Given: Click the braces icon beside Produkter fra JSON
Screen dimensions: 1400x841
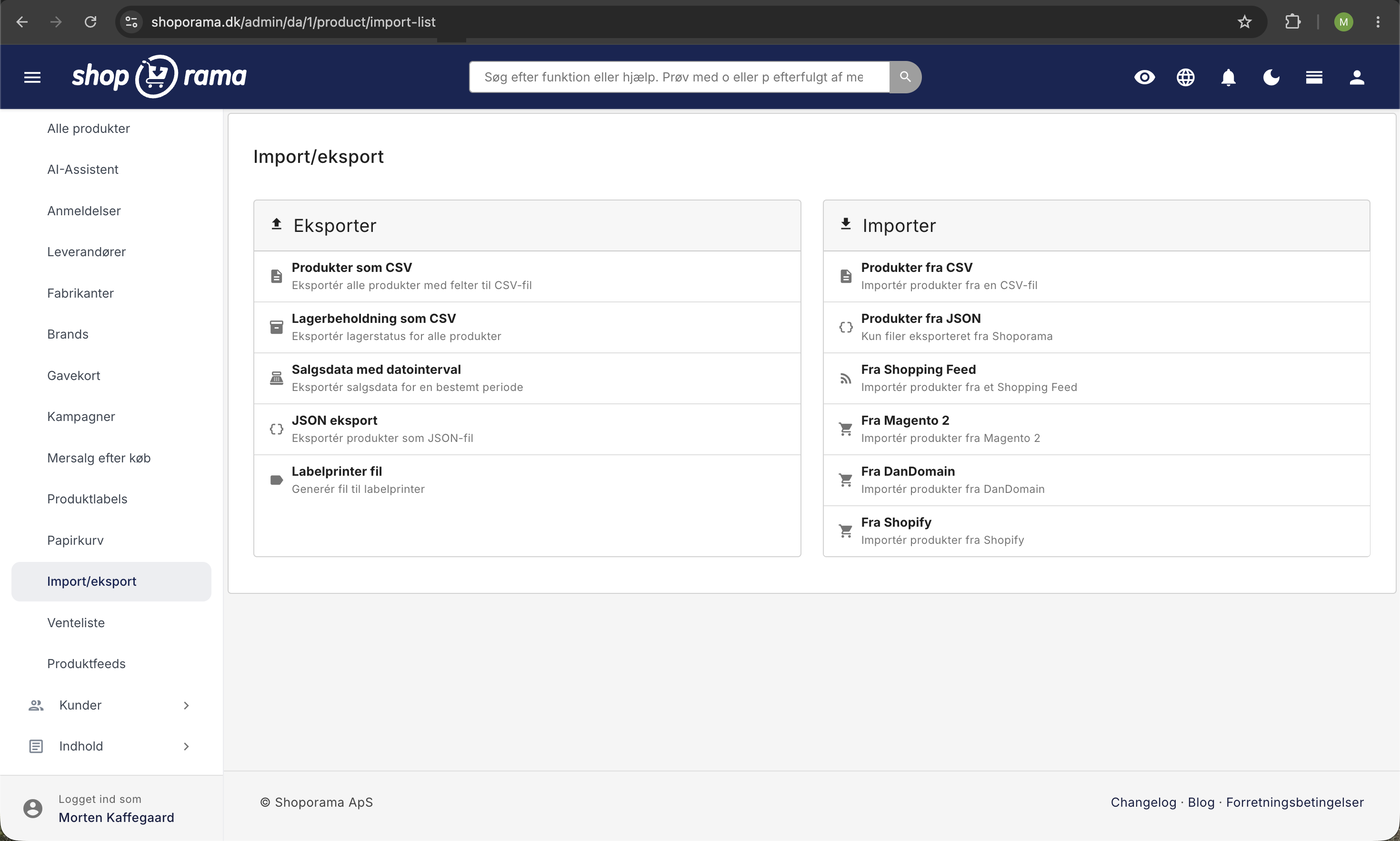Looking at the screenshot, I should (x=846, y=327).
